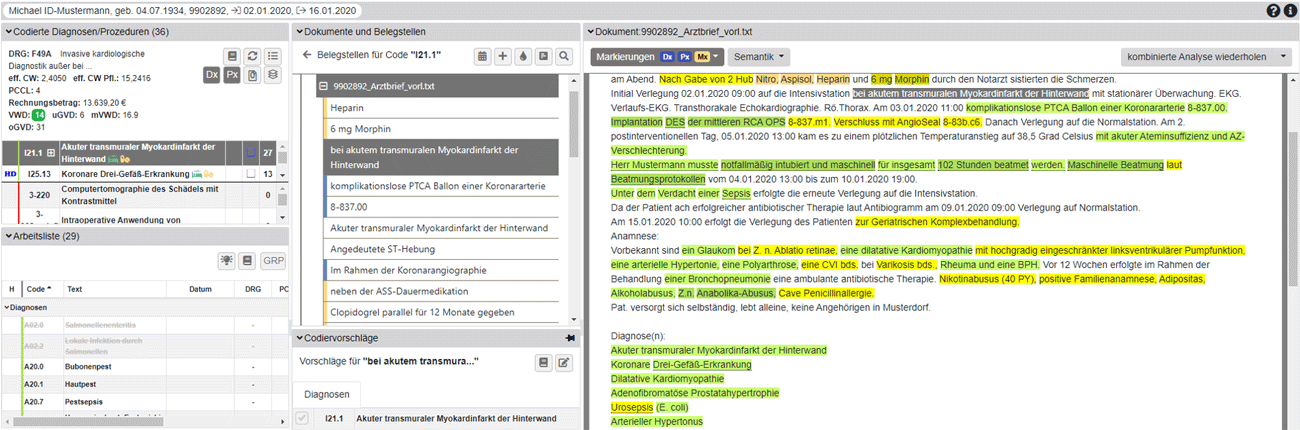Toggle the checkbox in the I21.1 row
The image size is (1300, 430).
pyautogui.click(x=251, y=153)
